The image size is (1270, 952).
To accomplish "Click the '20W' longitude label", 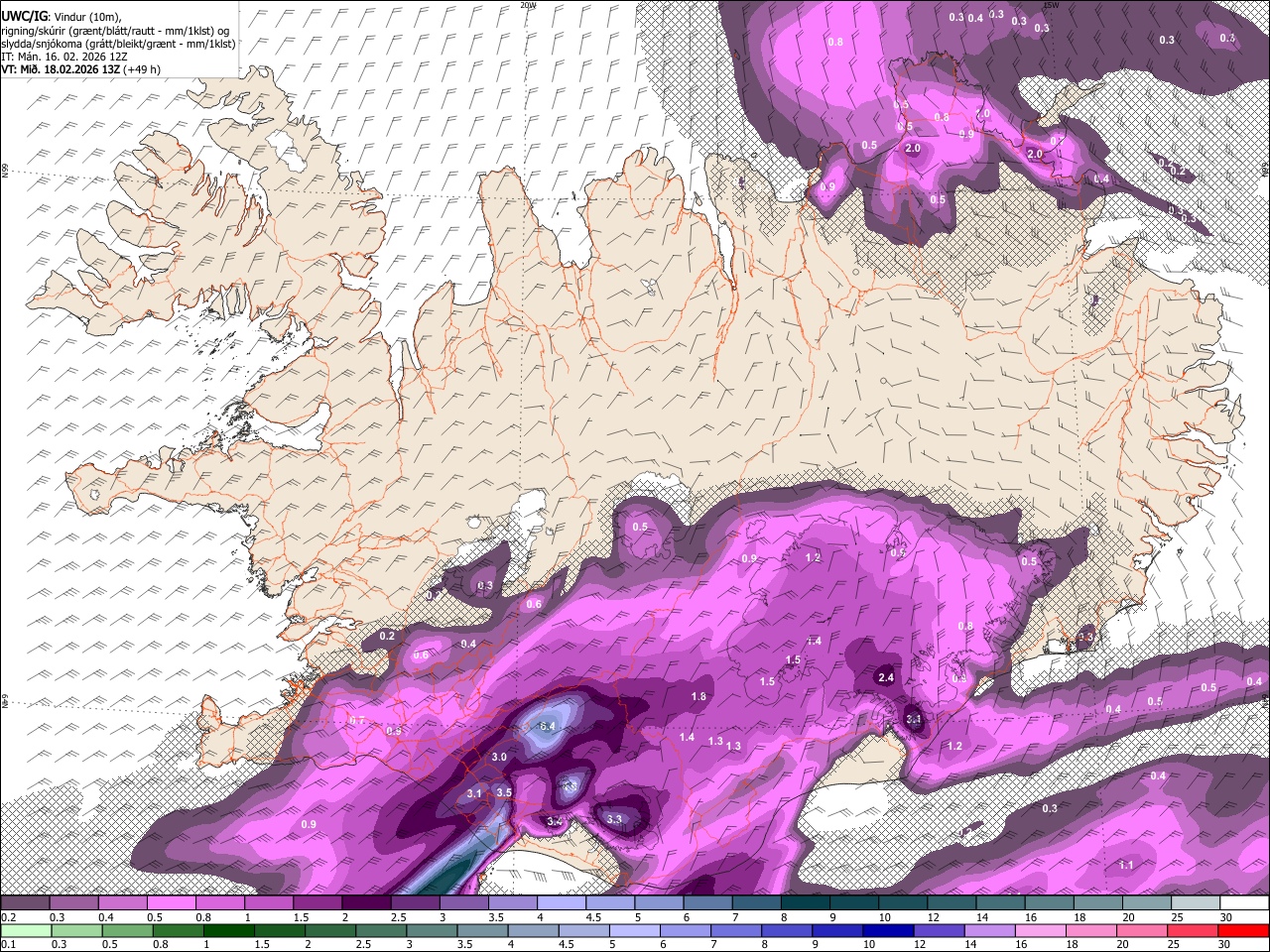I will (x=529, y=5).
